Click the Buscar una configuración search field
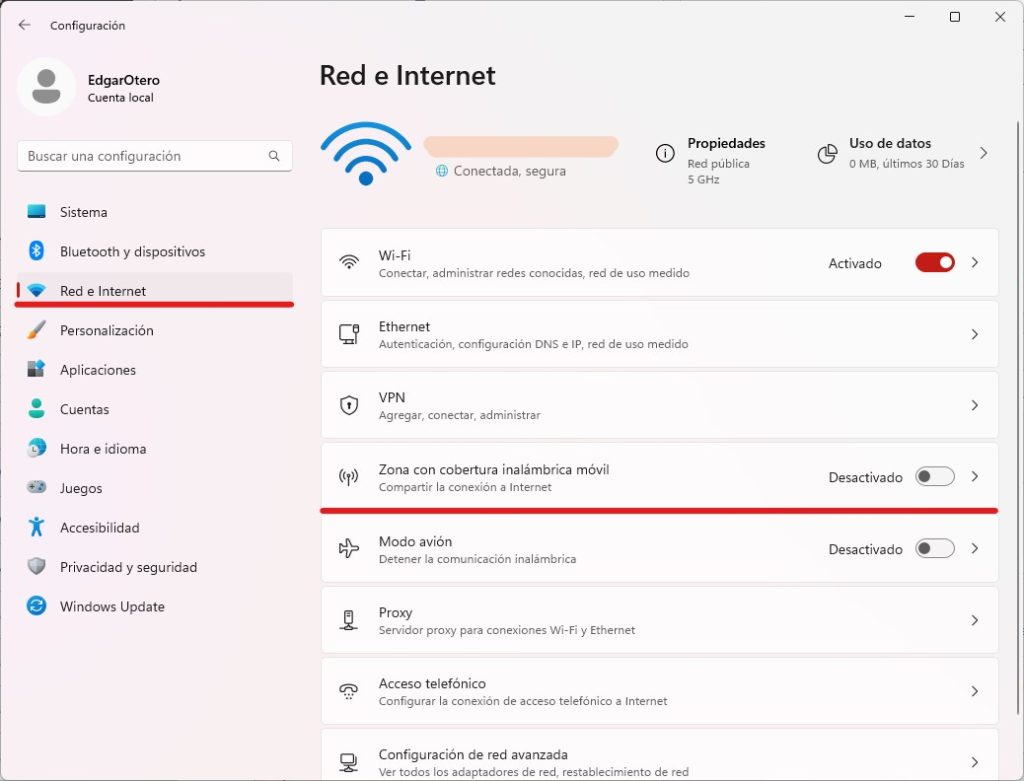Screen dimensions: 1024x781 [x=155, y=156]
